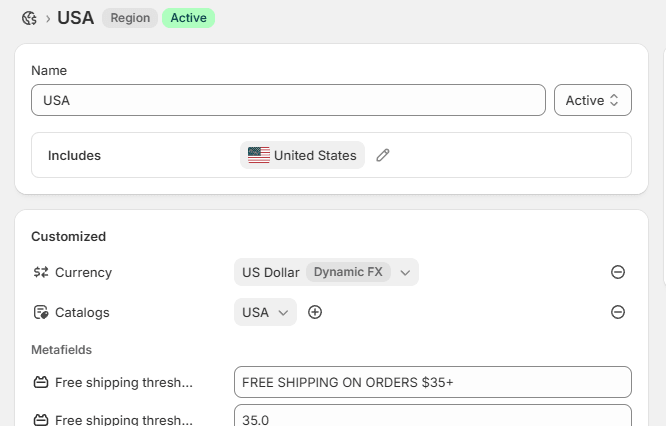
Task: Add another catalog with the plus icon
Action: click(315, 312)
